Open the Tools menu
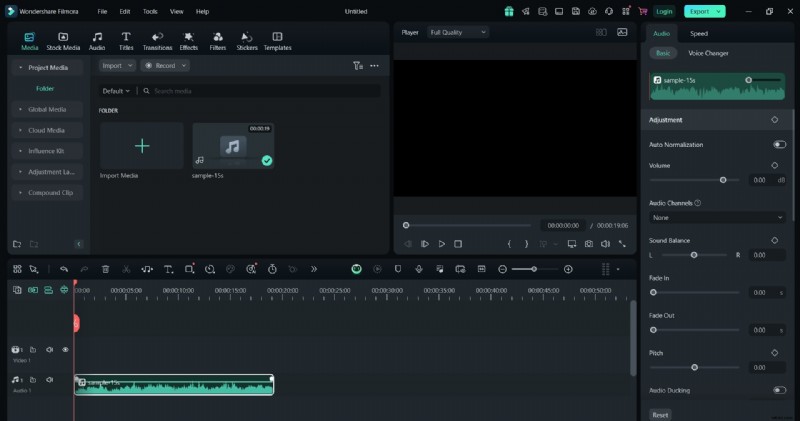The image size is (800, 421). 150,11
